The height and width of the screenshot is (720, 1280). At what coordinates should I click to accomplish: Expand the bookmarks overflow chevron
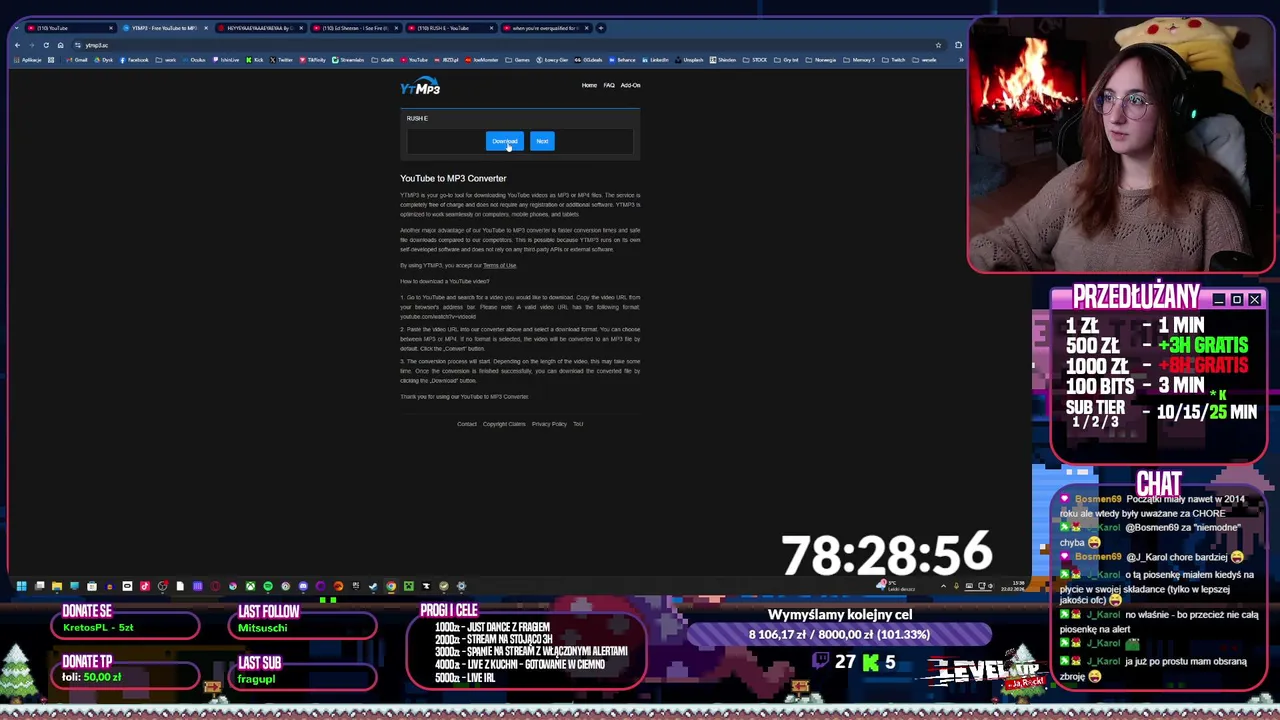point(961,60)
